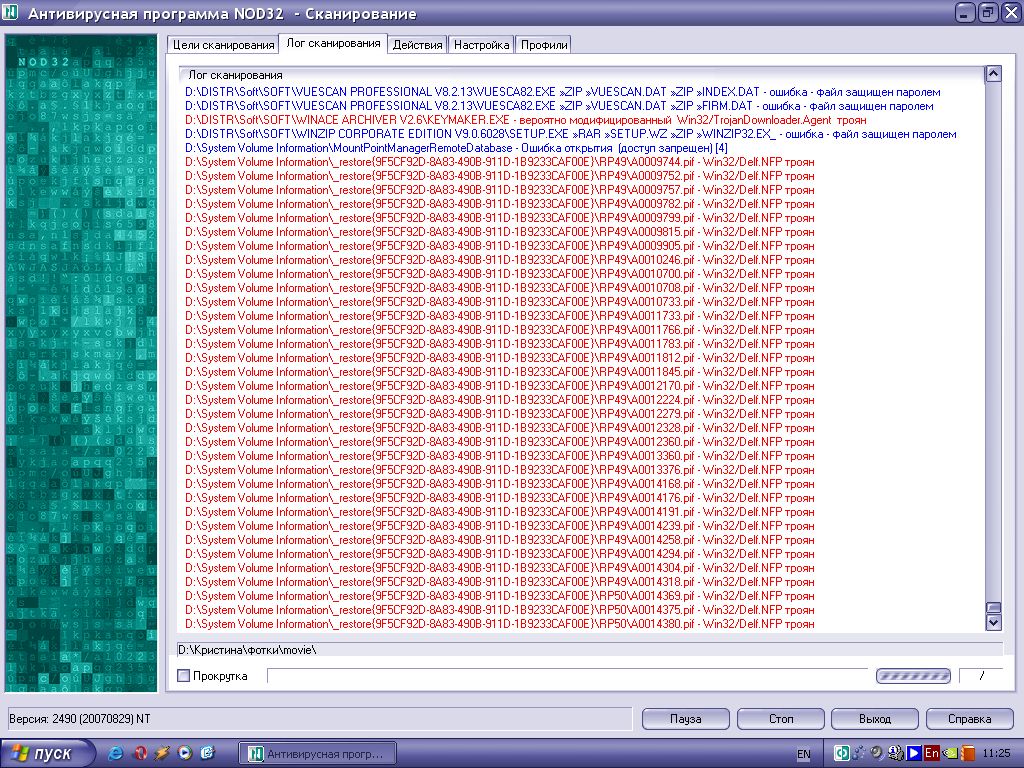Open help via Справка button
The height and width of the screenshot is (768, 1024).
click(x=970, y=719)
